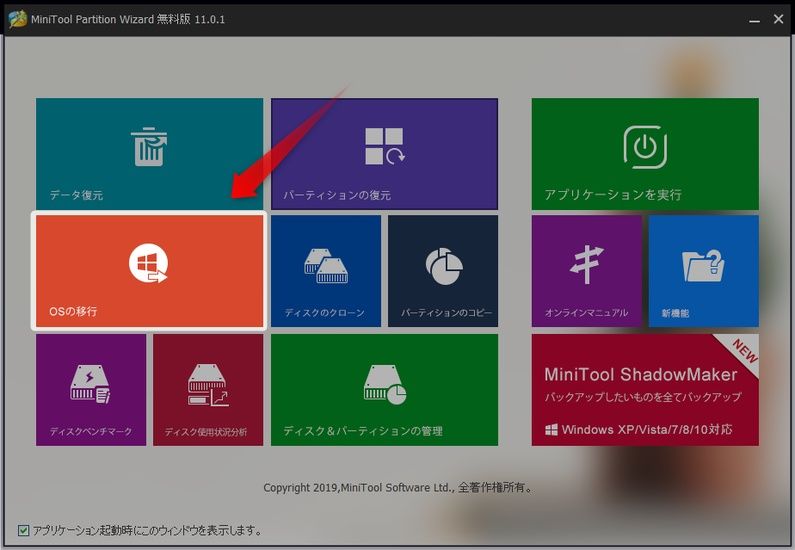Click the ディスク使用状況分析 label
This screenshot has height=550, width=795.
205,432
